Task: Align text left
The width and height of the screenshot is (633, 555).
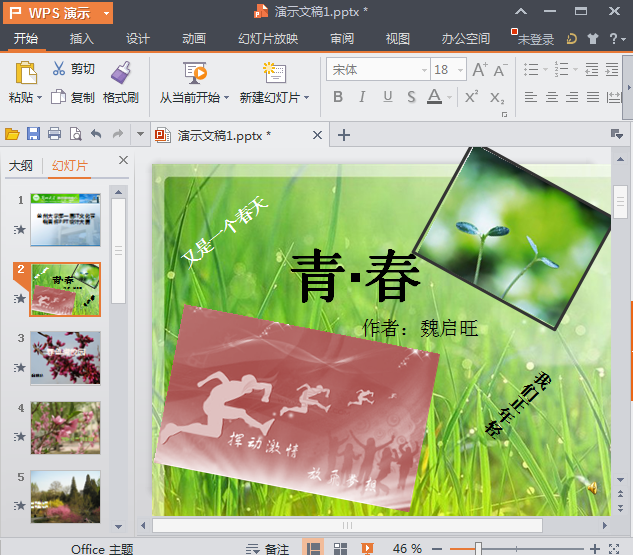Action: [530, 97]
